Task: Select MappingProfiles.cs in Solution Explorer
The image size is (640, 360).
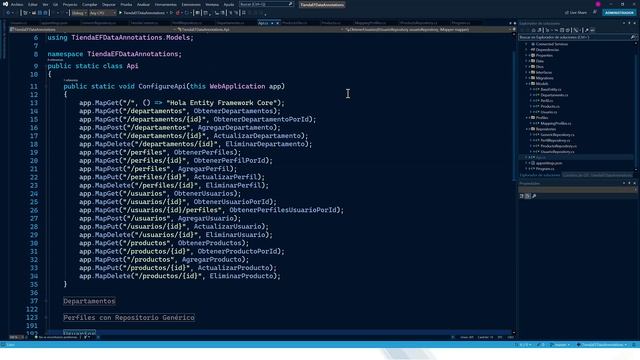Action: (556, 123)
